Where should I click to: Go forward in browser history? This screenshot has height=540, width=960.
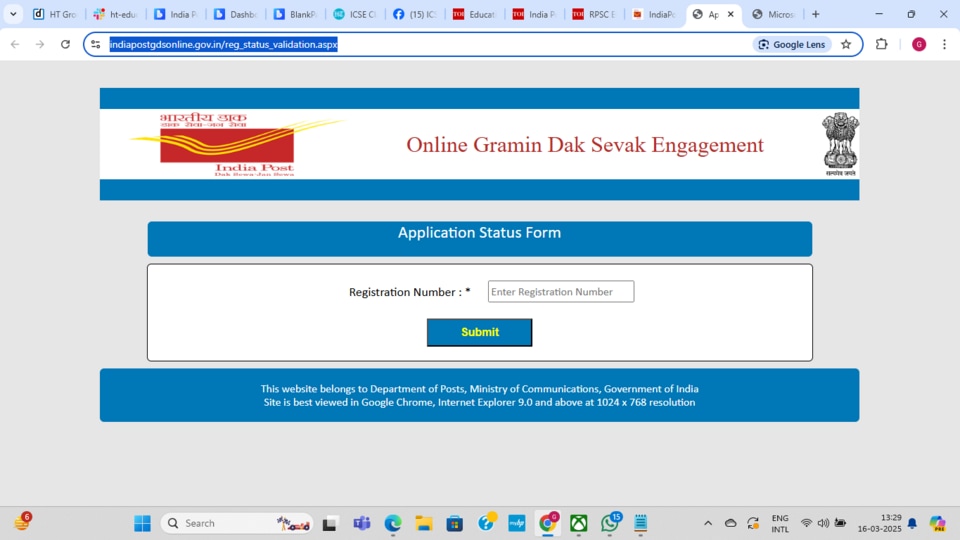[x=40, y=44]
